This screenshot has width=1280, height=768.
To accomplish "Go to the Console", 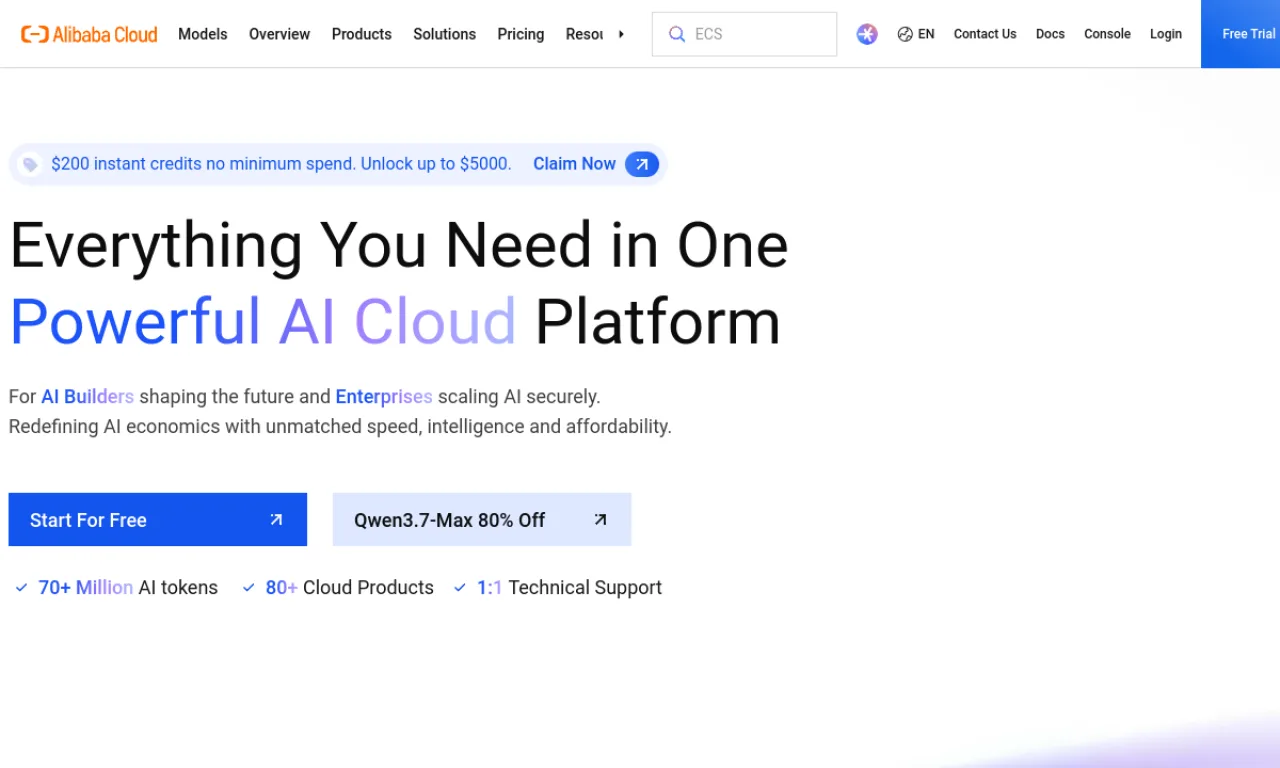I will 1107,34.
